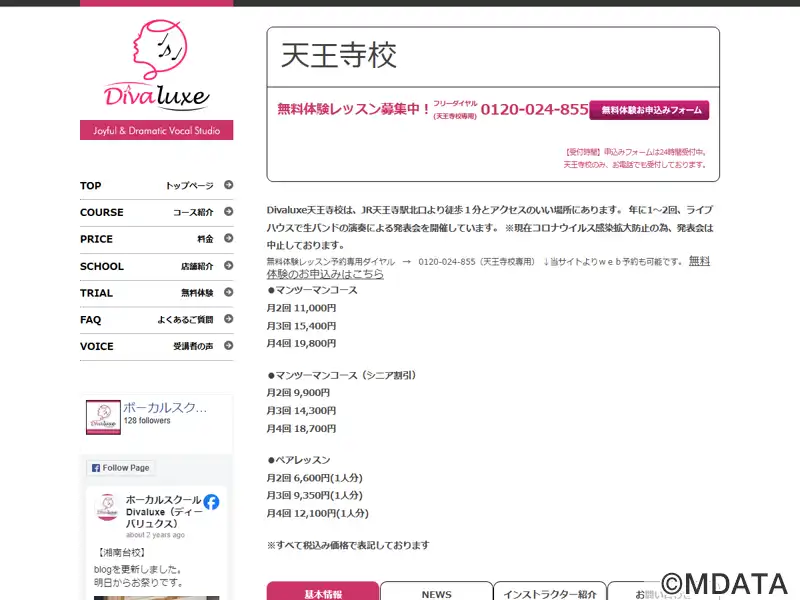Click the Facebook logo in feed post
The image size is (800, 600).
click(211, 502)
